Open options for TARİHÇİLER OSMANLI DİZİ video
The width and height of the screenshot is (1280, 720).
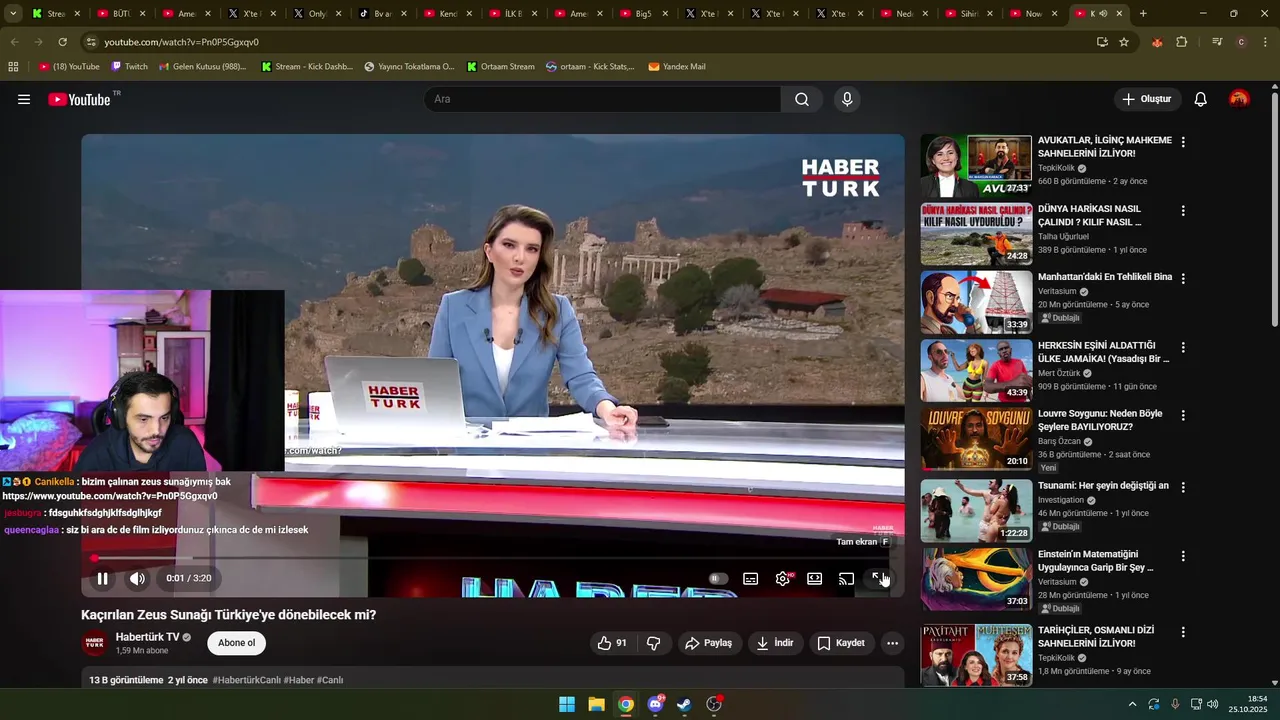click(1183, 632)
